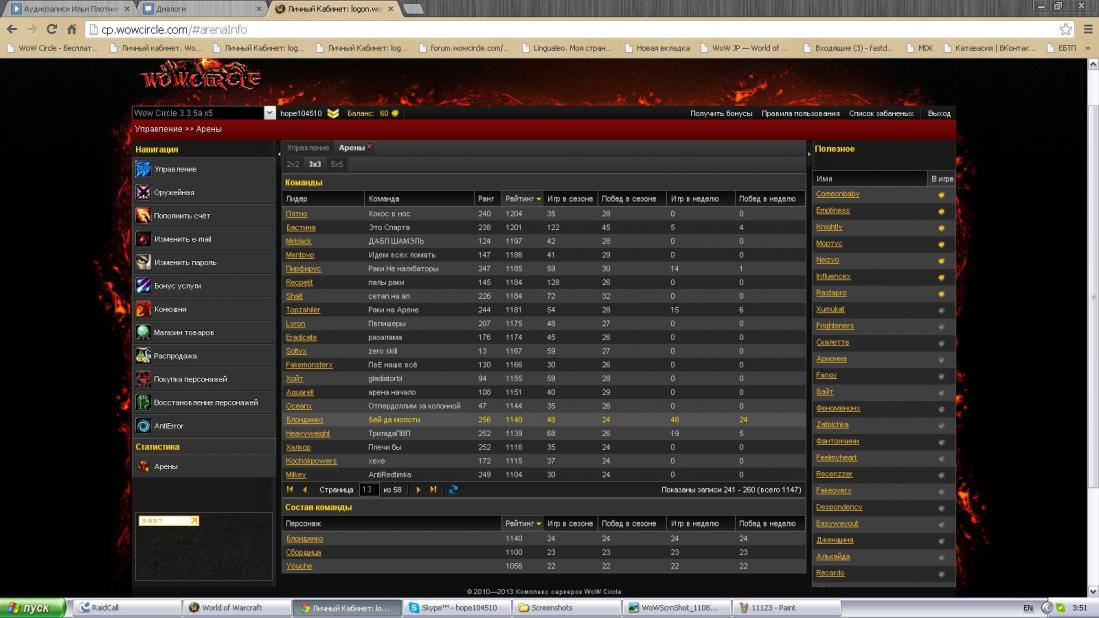Refresh the teams table with blue arrows icon
This screenshot has height=618, width=1099.
coord(453,490)
